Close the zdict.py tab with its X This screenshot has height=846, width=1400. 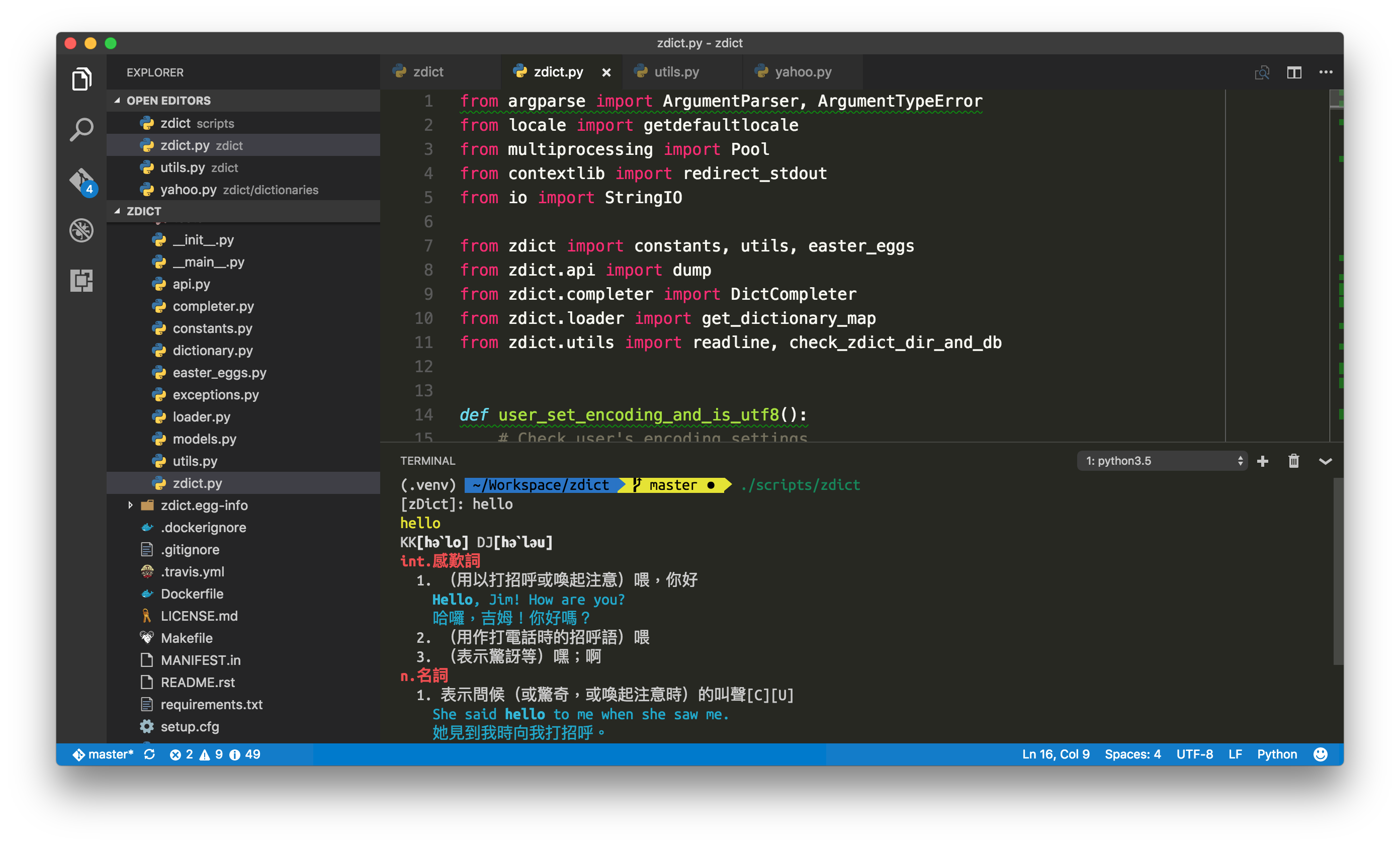pyautogui.click(x=606, y=72)
